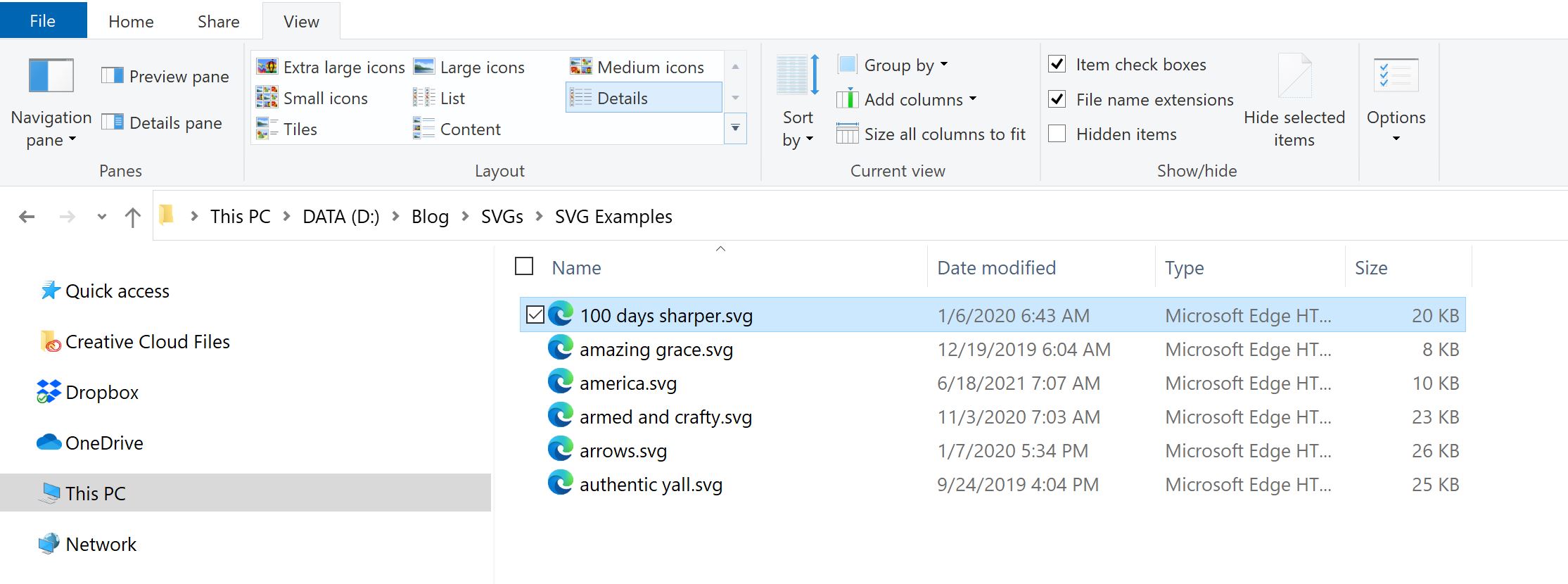Switch to the Home ribbon tab
The image size is (1568, 584).
click(x=130, y=20)
